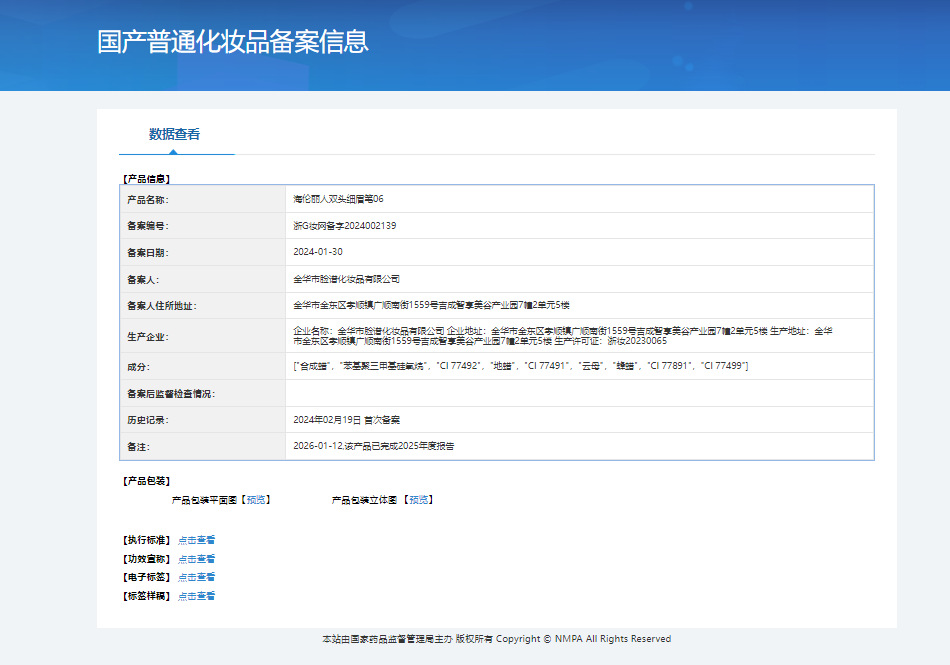
Task: Open the 点击查看 link for 标签样稿
Action: 196,596
